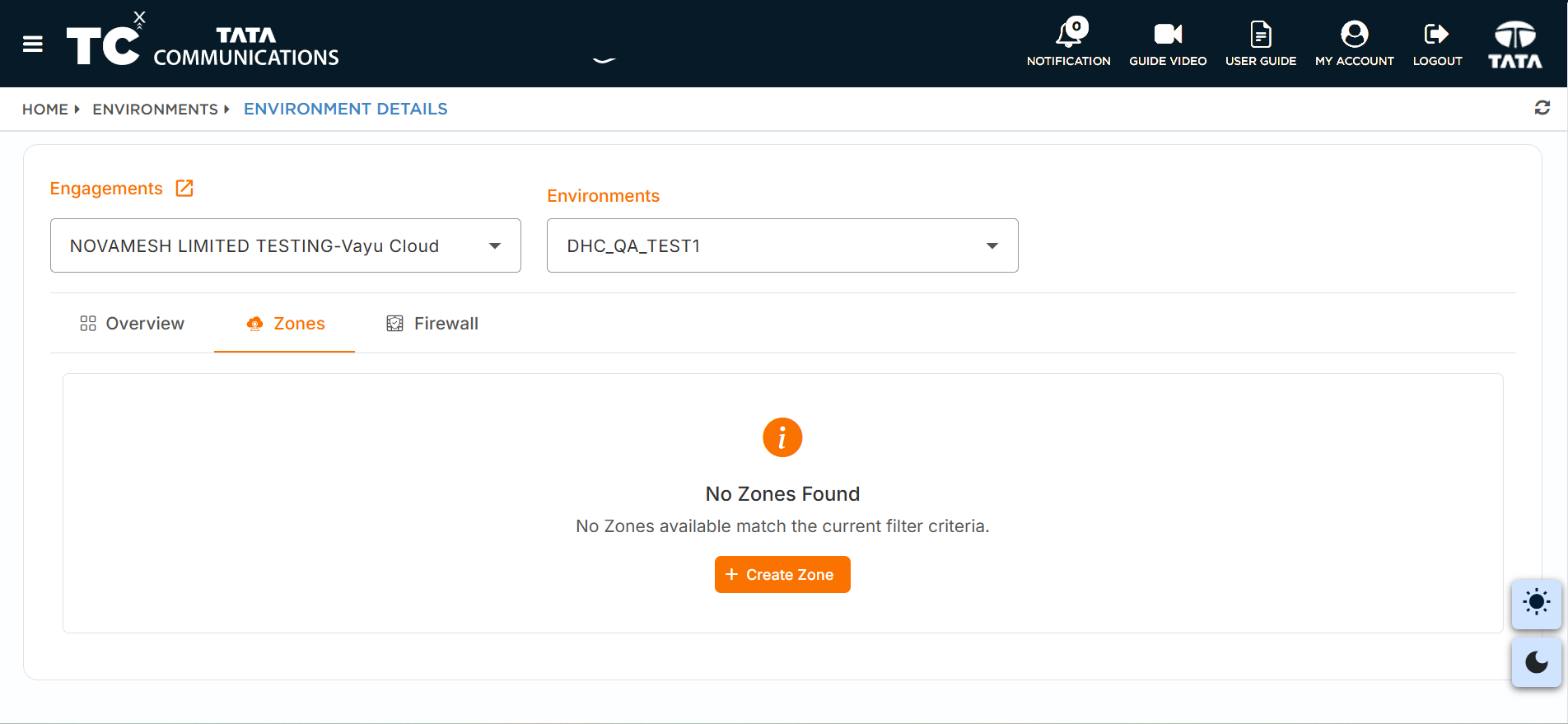
Task: Click the Create Zone button
Action: tap(782, 575)
